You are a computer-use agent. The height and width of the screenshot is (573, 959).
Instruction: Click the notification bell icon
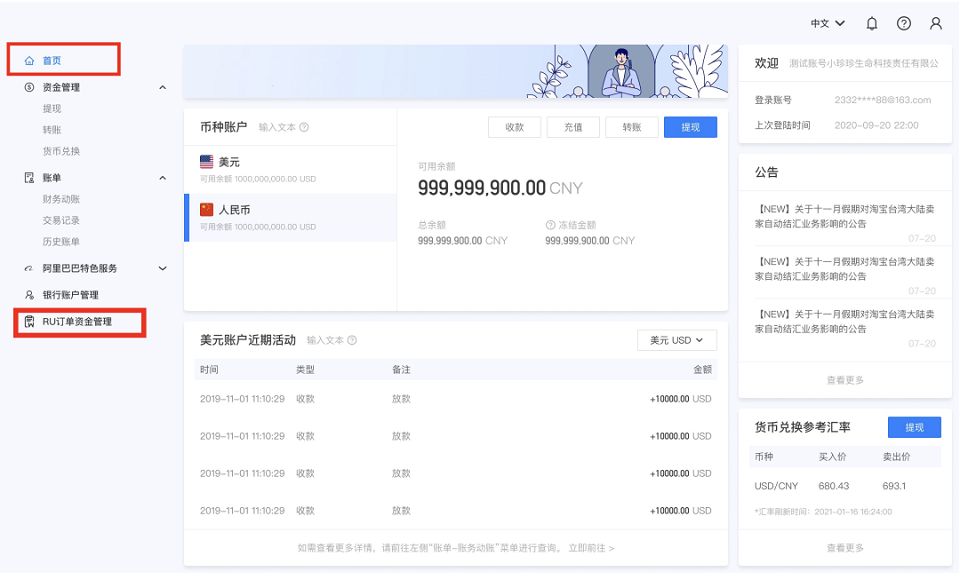click(x=872, y=23)
